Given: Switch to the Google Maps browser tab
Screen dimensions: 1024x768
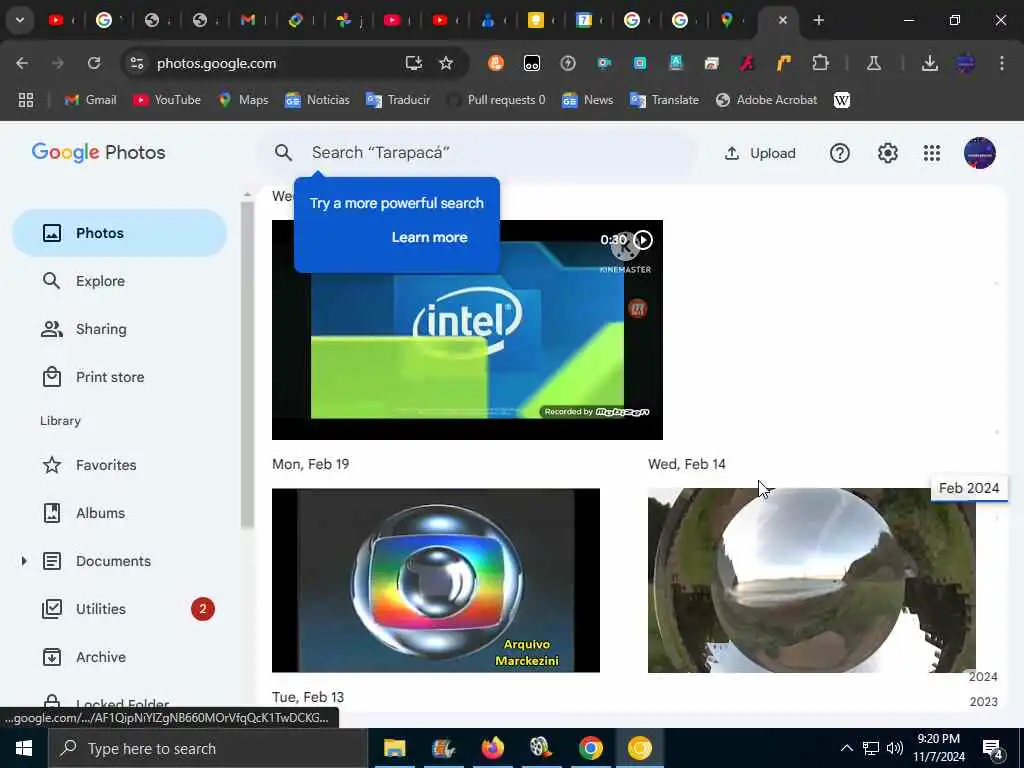Looking at the screenshot, I should (x=727, y=20).
